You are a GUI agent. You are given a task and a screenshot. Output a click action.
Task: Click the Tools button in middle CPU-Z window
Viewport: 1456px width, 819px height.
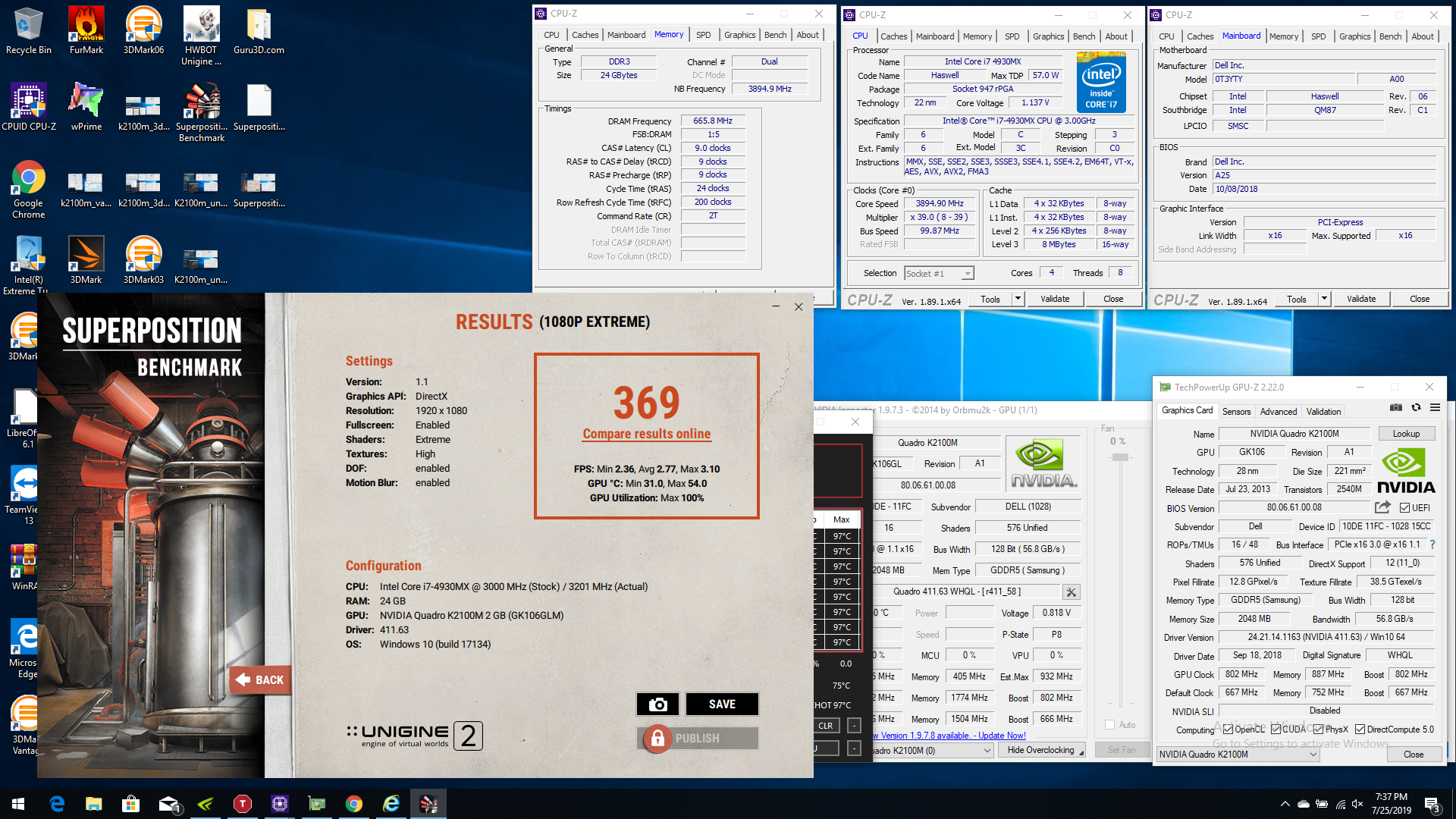click(990, 299)
